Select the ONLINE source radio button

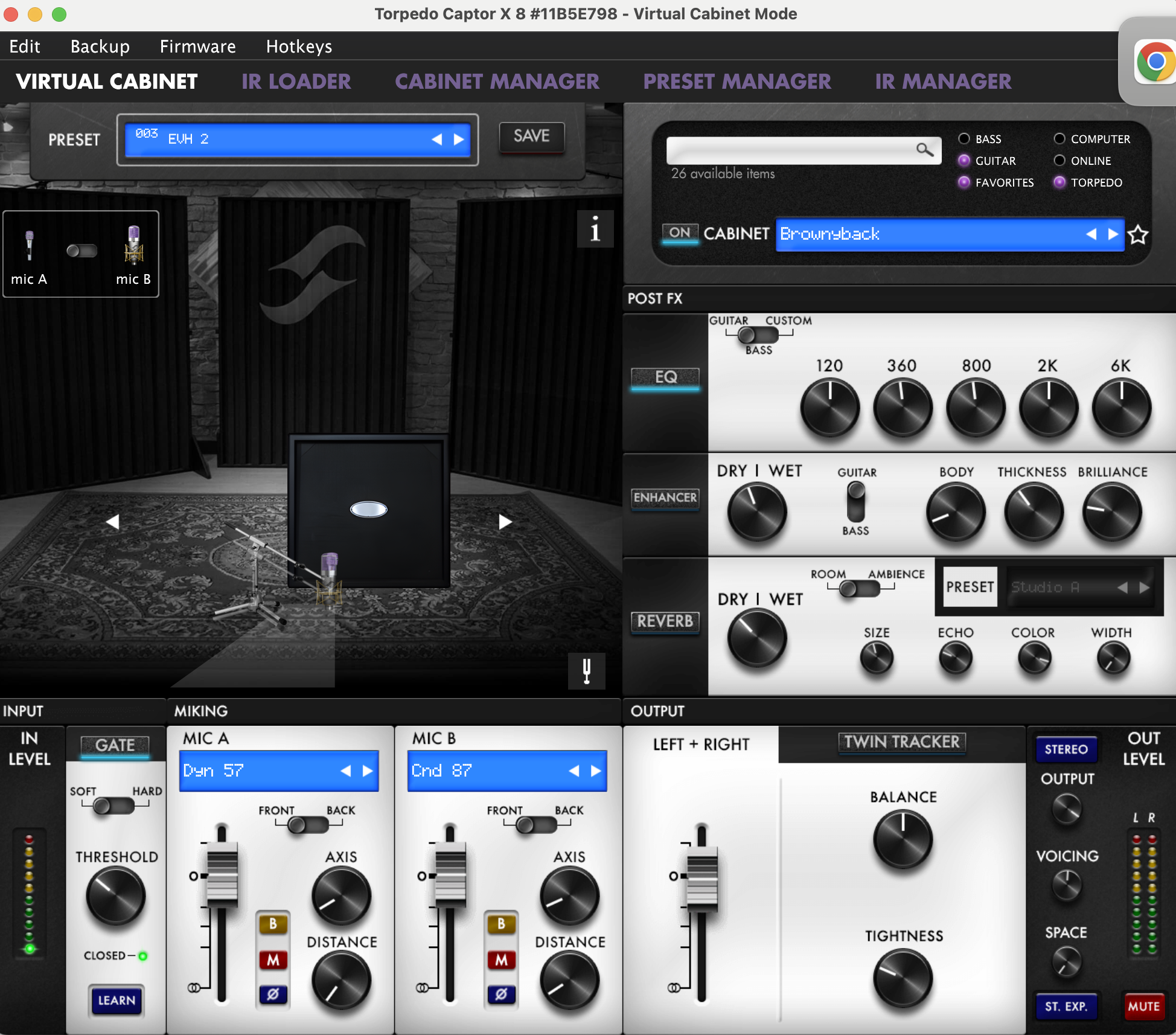point(1059,161)
